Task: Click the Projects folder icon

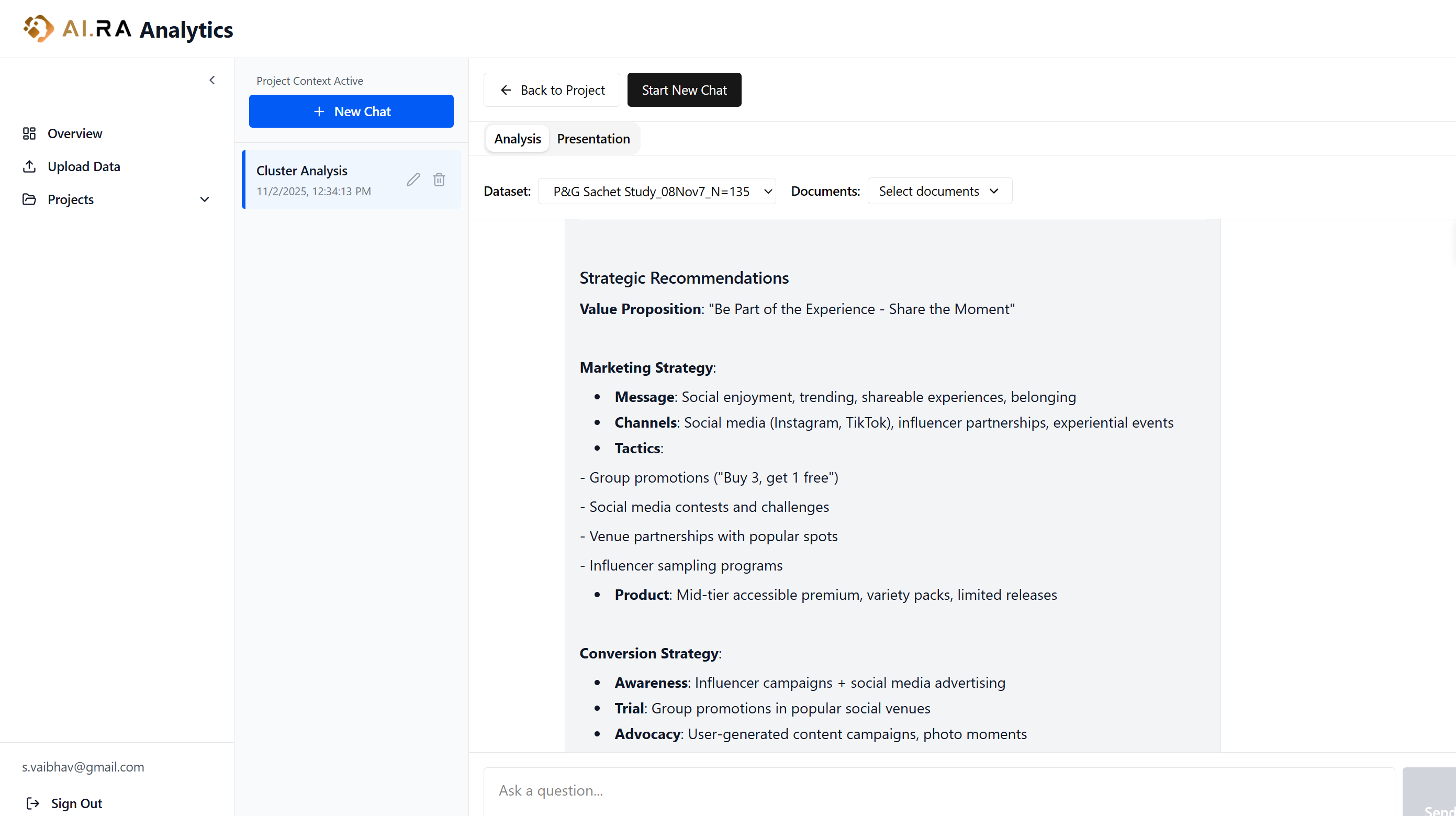Action: click(29, 199)
